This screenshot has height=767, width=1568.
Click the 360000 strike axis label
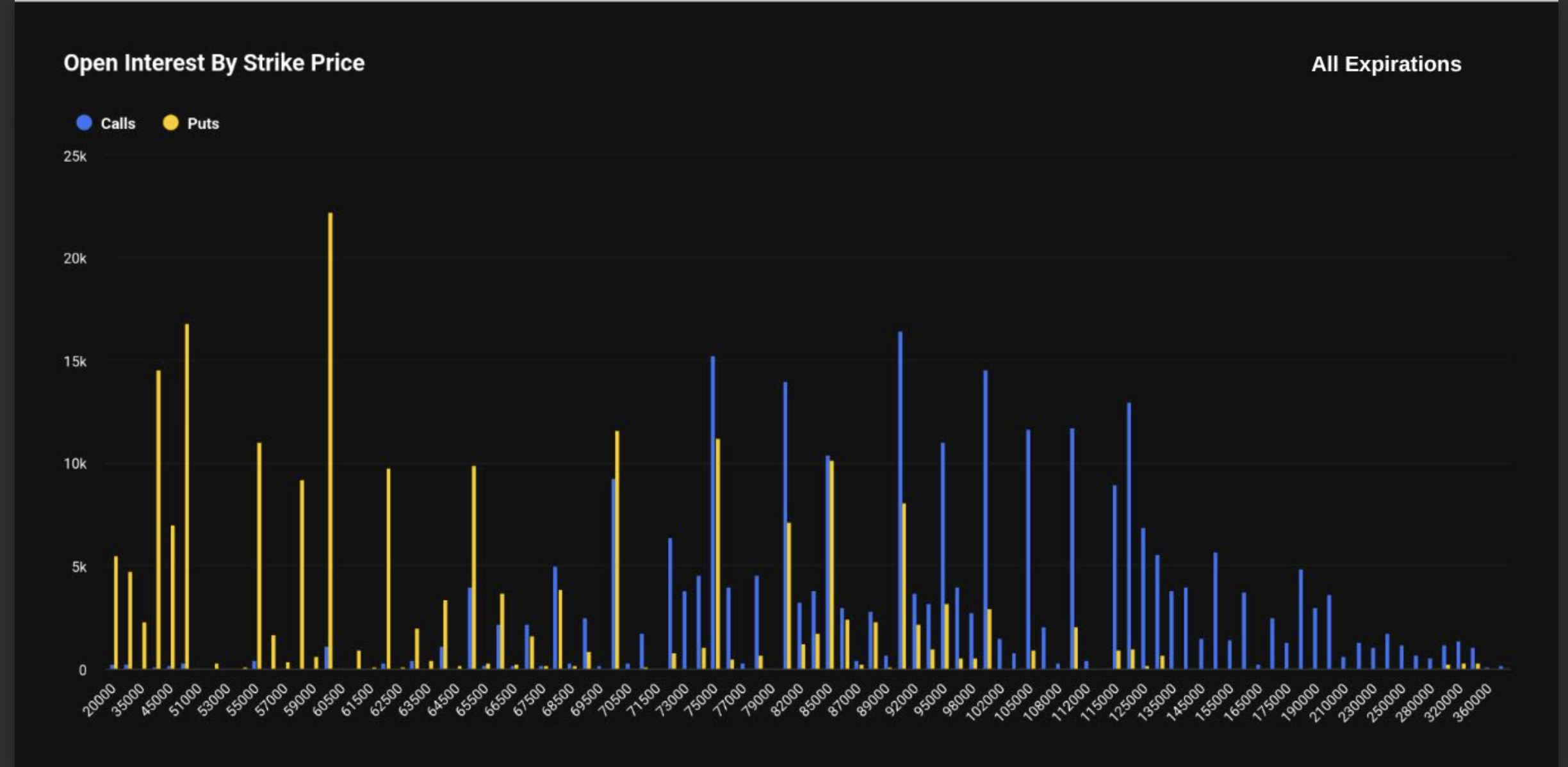pos(1472,703)
